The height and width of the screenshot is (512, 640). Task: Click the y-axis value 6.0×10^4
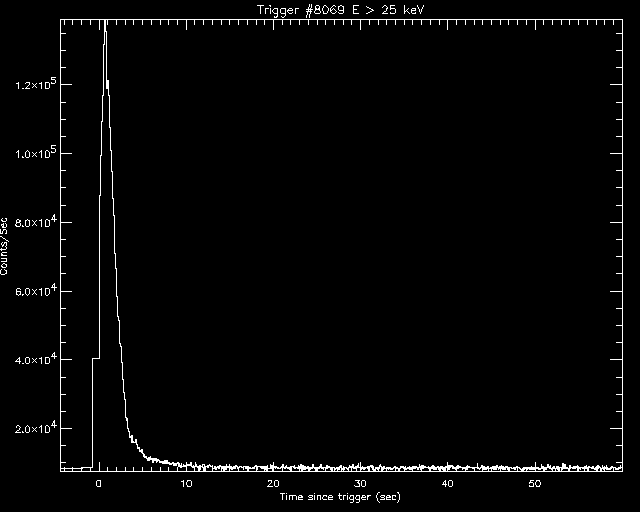[x=36, y=290]
